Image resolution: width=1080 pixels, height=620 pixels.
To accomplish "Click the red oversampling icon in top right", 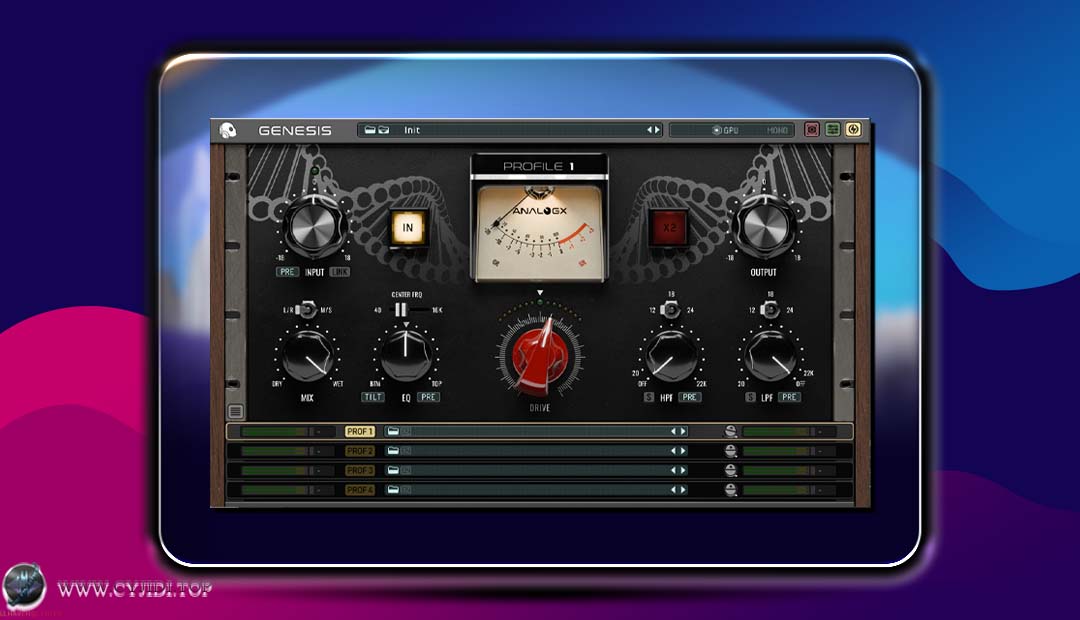I will click(x=812, y=130).
